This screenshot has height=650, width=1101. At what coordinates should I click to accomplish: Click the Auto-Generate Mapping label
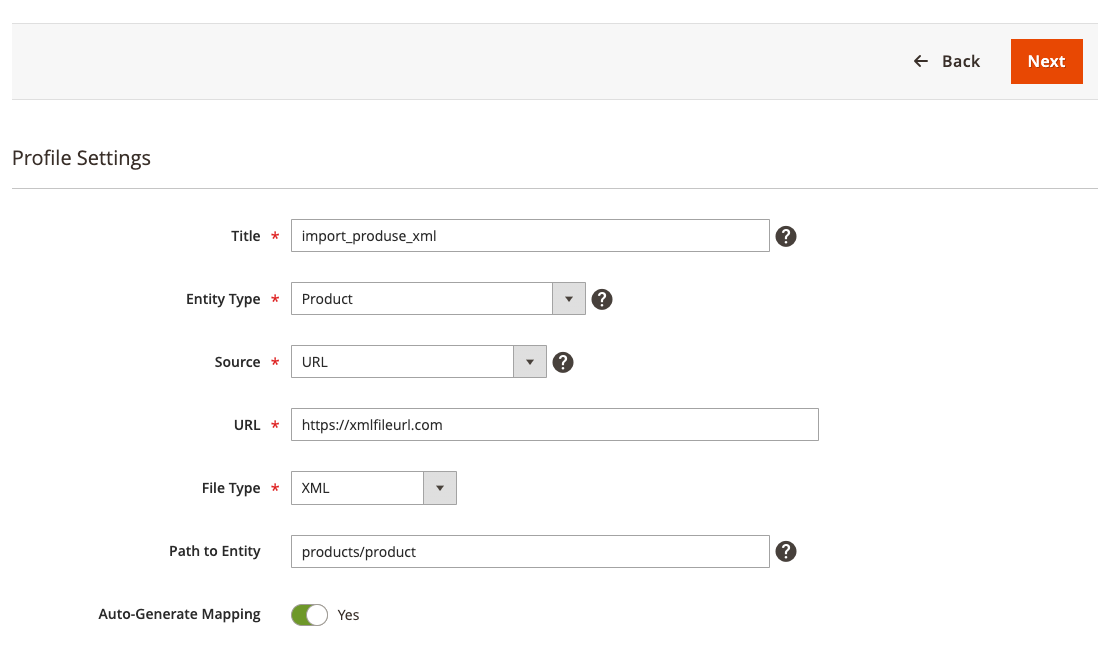pos(179,614)
